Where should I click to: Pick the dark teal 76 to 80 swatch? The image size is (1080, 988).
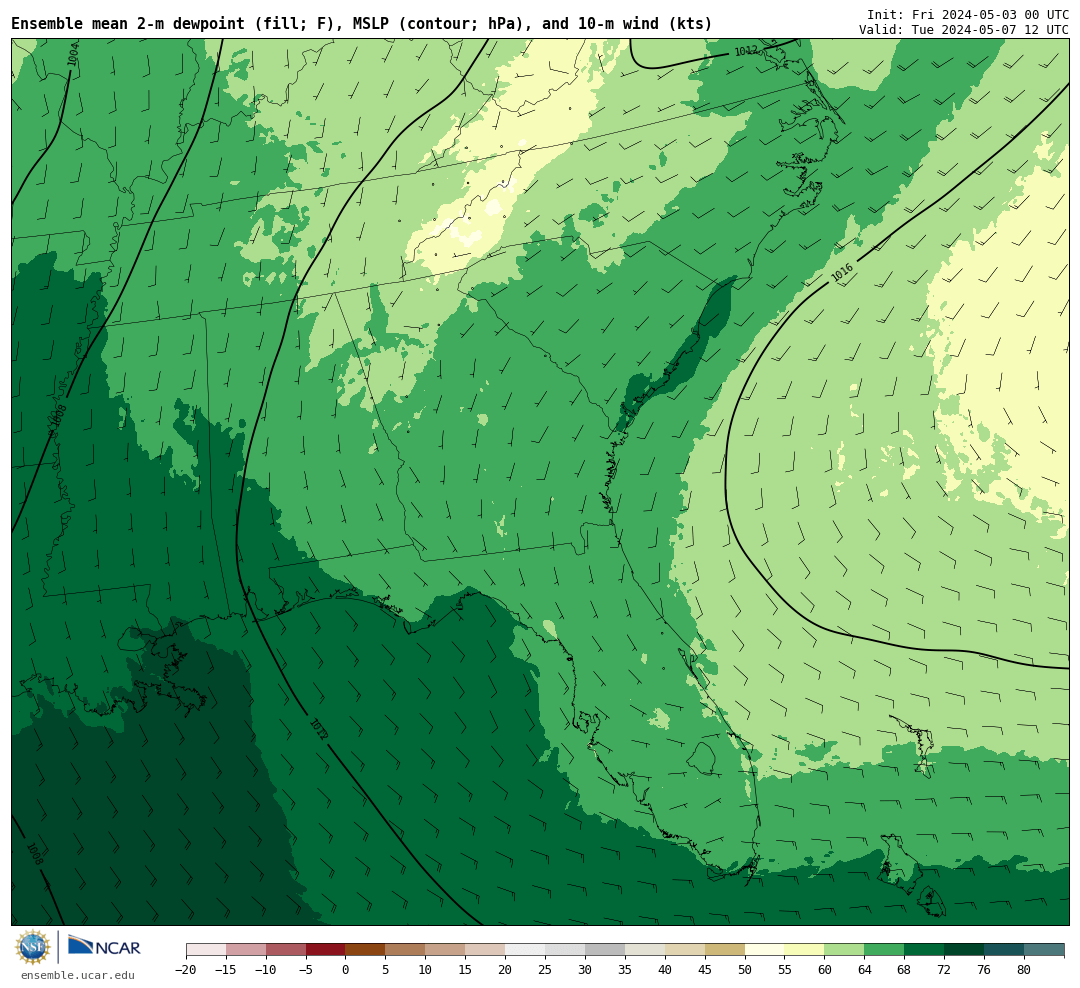pyautogui.click(x=1004, y=950)
